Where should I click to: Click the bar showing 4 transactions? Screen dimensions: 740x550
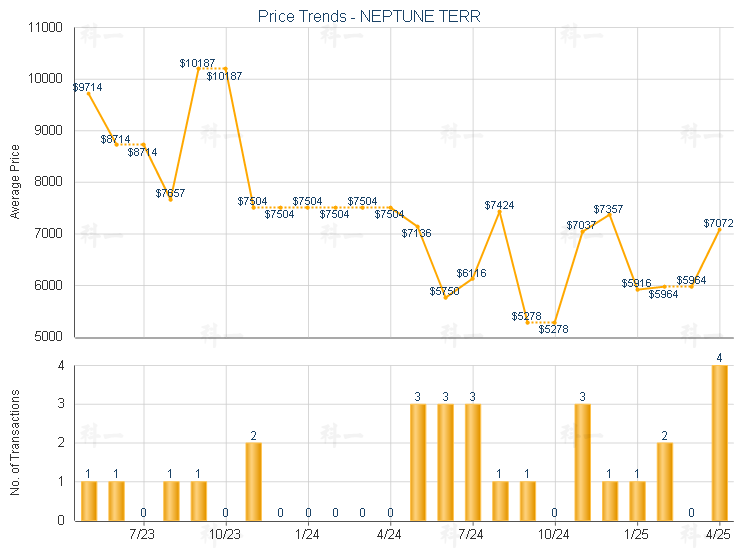pos(719,443)
